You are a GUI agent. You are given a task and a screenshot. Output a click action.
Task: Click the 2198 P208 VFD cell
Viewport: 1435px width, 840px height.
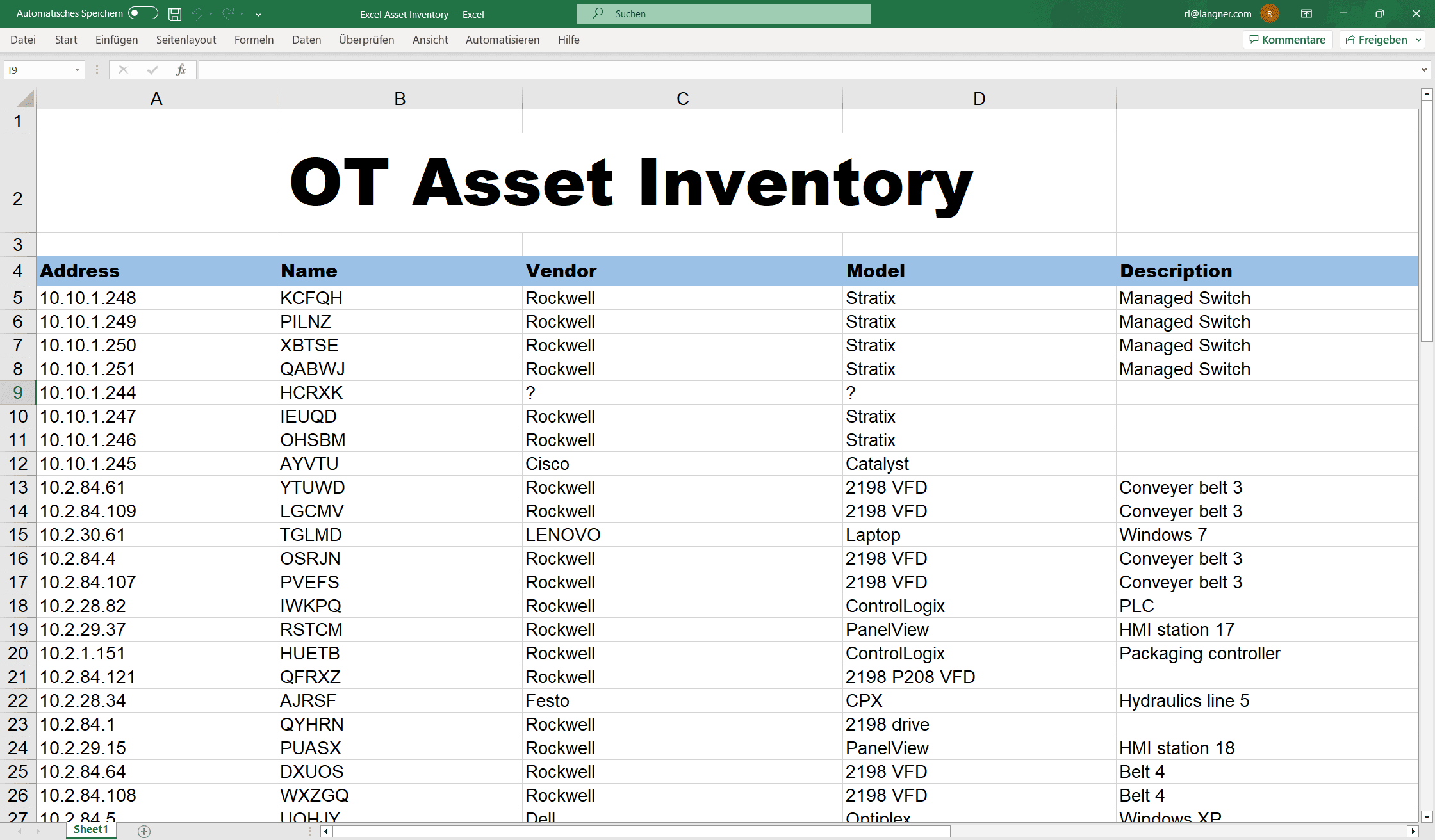tap(980, 677)
